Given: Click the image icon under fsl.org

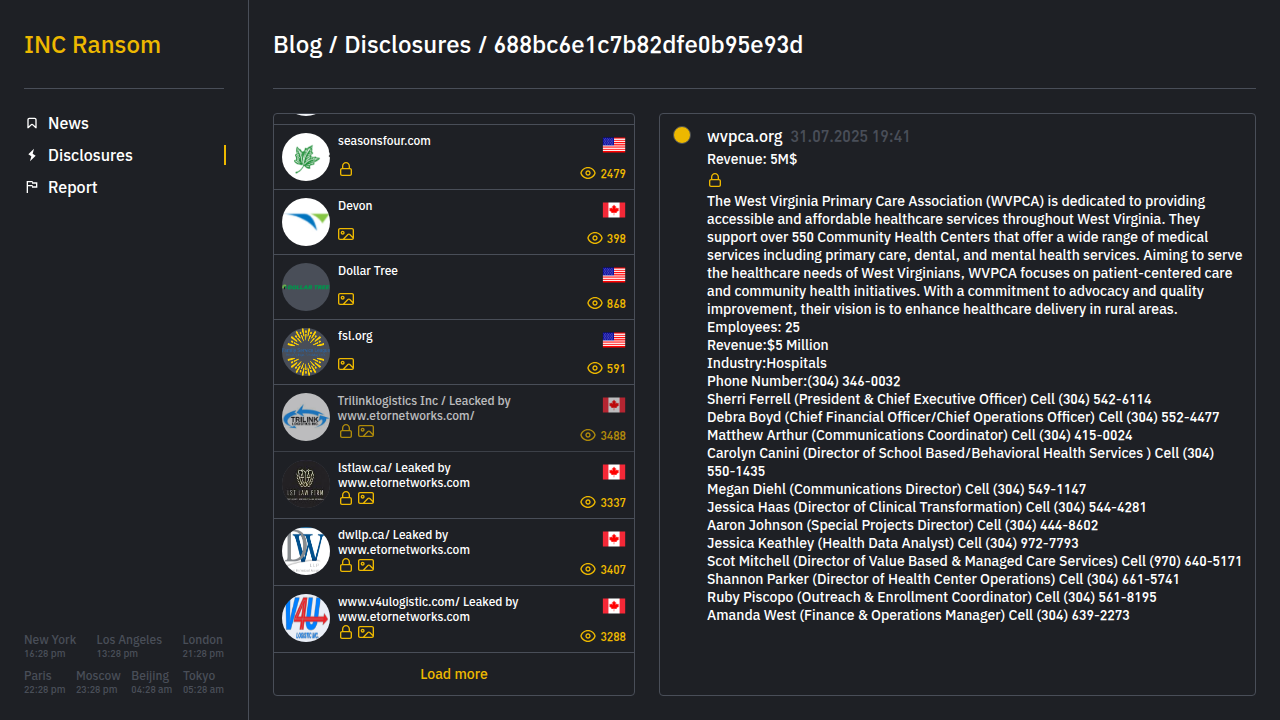Looking at the screenshot, I should [x=346, y=364].
